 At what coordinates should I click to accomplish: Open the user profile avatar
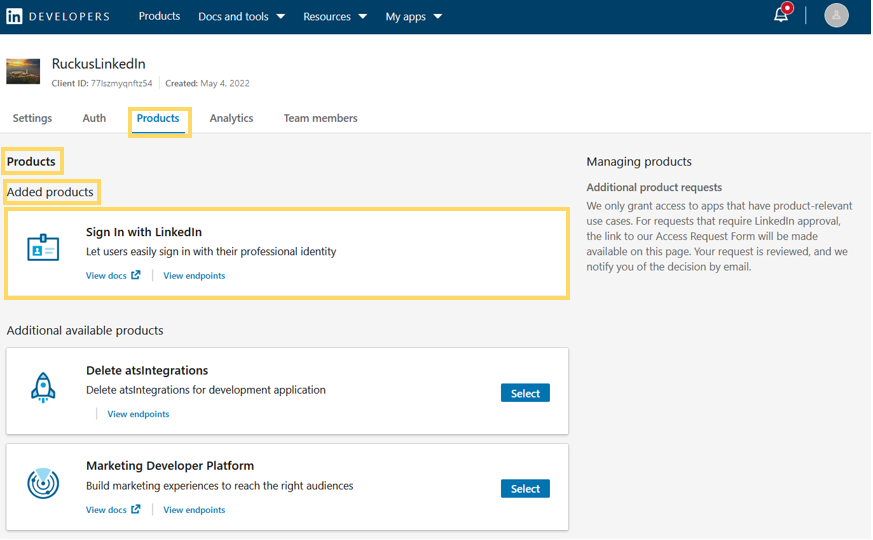coord(836,16)
